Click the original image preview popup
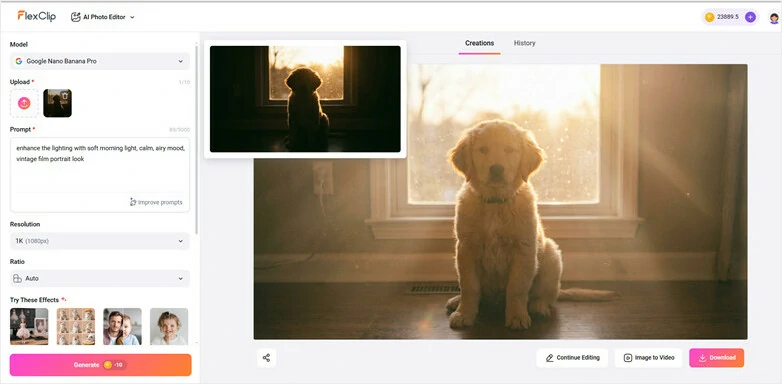782x384 pixels. click(305, 99)
